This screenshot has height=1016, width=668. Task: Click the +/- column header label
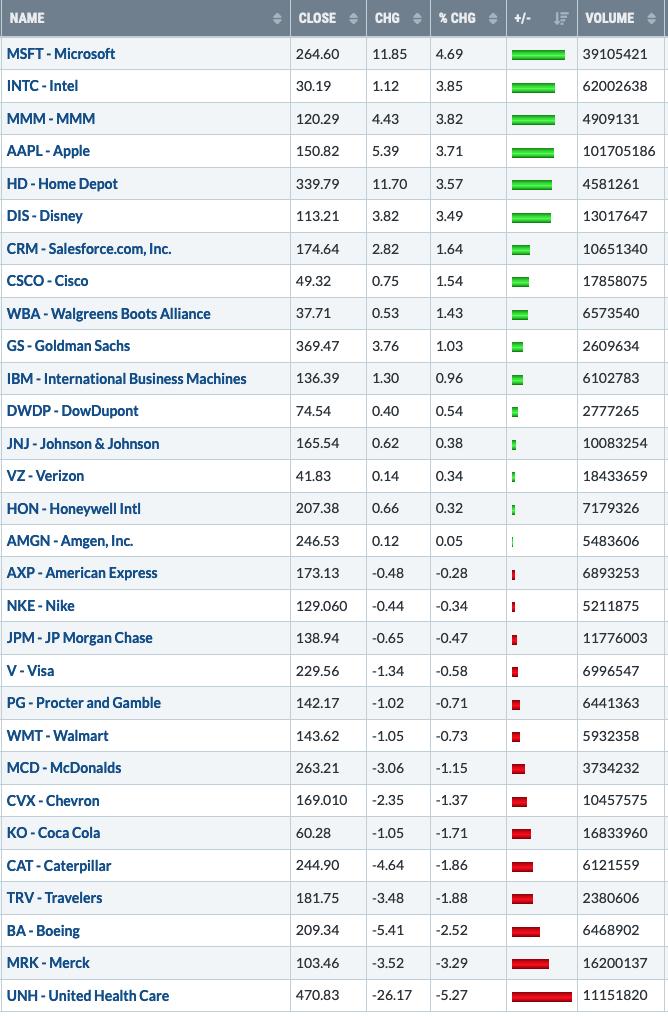tap(522, 18)
